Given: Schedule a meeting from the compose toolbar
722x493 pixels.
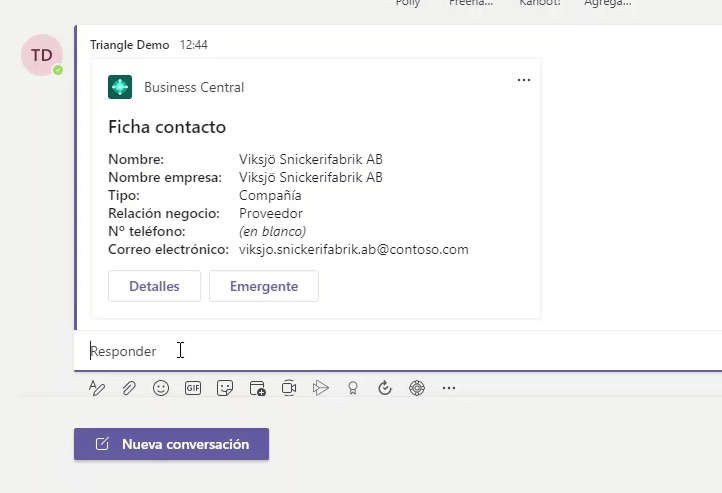Looking at the screenshot, I should pyautogui.click(x=257, y=388).
